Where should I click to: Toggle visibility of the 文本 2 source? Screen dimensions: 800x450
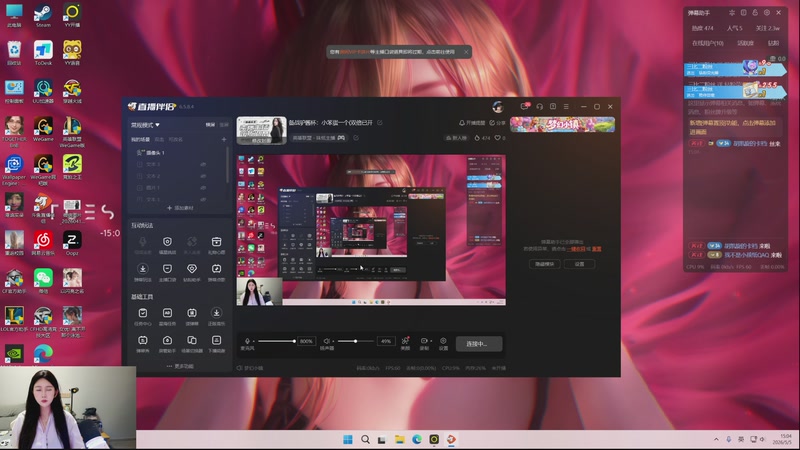pyautogui.click(x=203, y=176)
